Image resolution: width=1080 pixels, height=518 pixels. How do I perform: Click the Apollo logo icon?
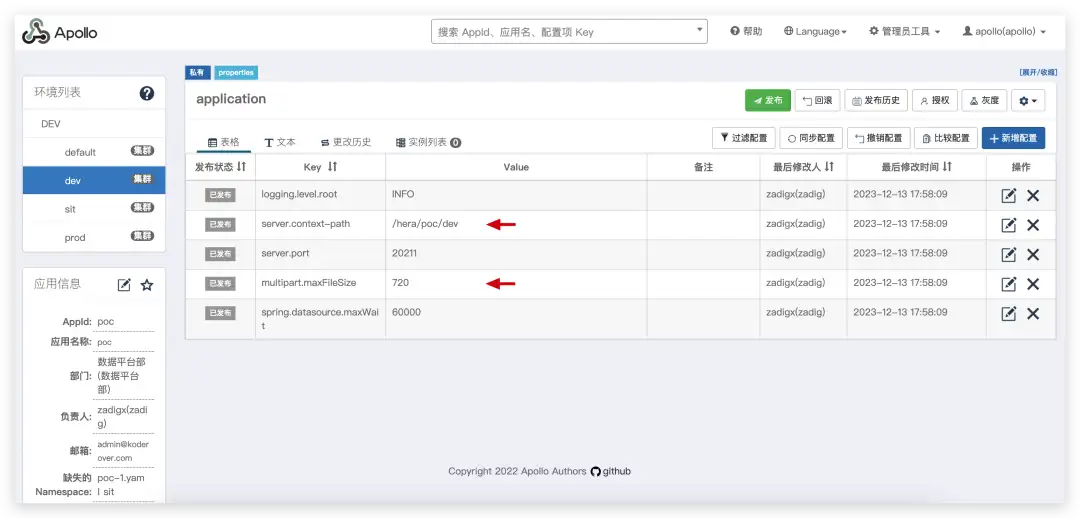pyautogui.click(x=36, y=32)
